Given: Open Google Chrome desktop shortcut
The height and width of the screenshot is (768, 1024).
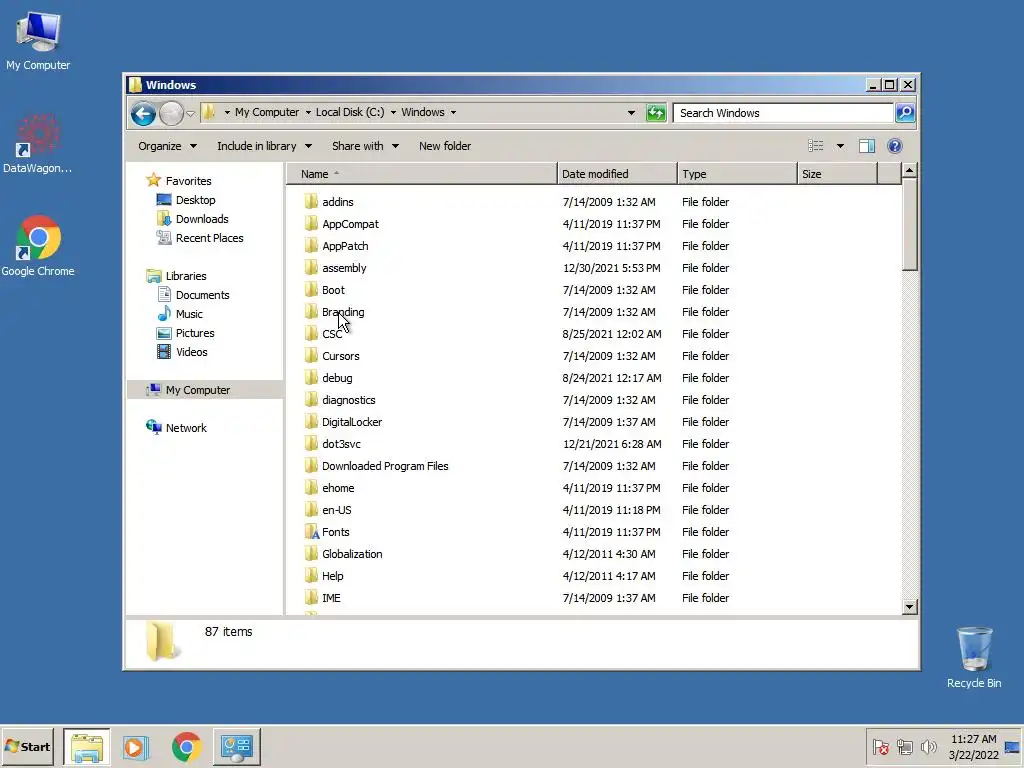Looking at the screenshot, I should (38, 246).
